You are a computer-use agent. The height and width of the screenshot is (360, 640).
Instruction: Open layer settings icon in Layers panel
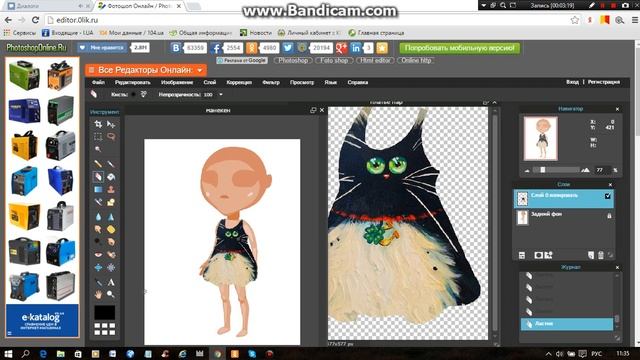pyautogui.click(x=522, y=255)
